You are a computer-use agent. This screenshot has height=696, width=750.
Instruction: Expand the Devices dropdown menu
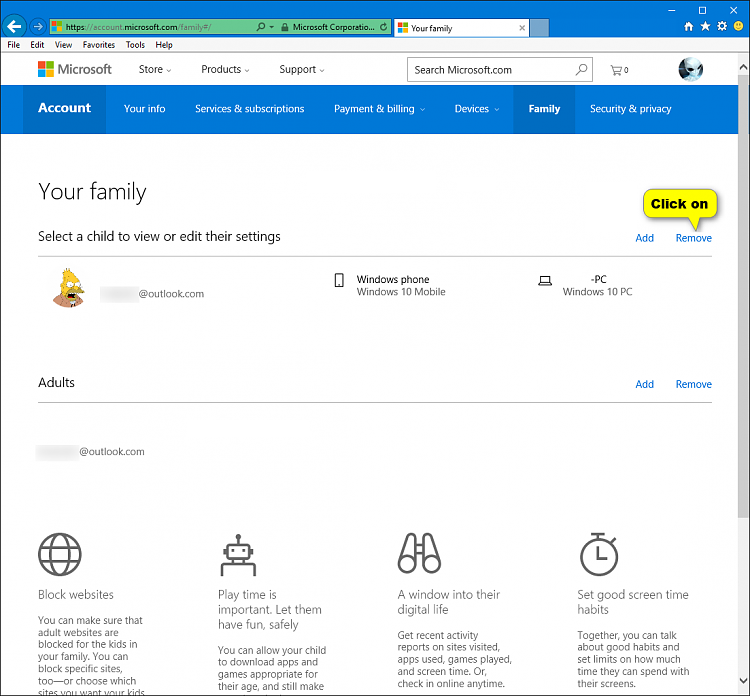point(476,109)
